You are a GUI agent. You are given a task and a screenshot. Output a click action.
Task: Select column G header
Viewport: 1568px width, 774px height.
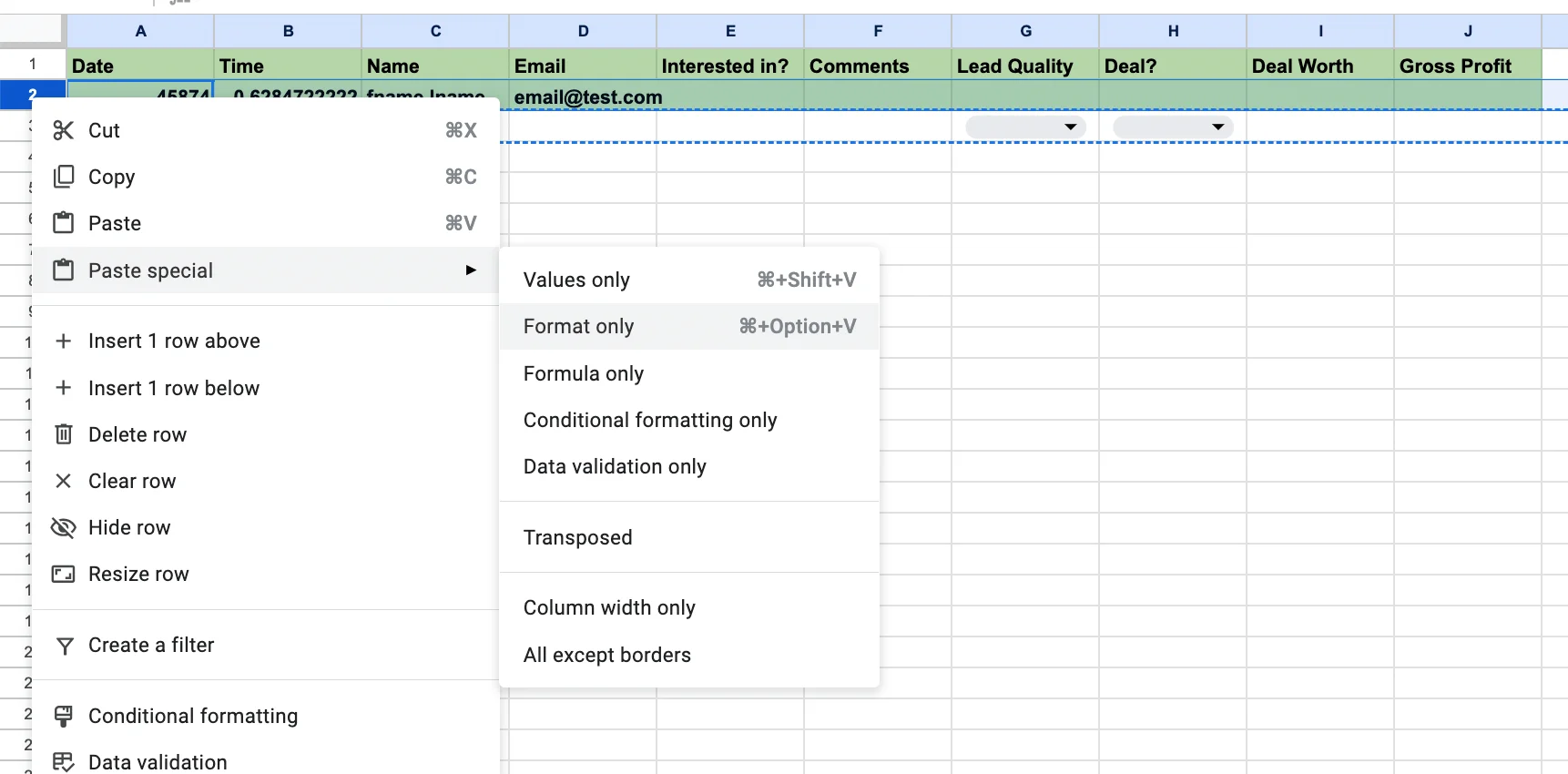pyautogui.click(x=1025, y=31)
